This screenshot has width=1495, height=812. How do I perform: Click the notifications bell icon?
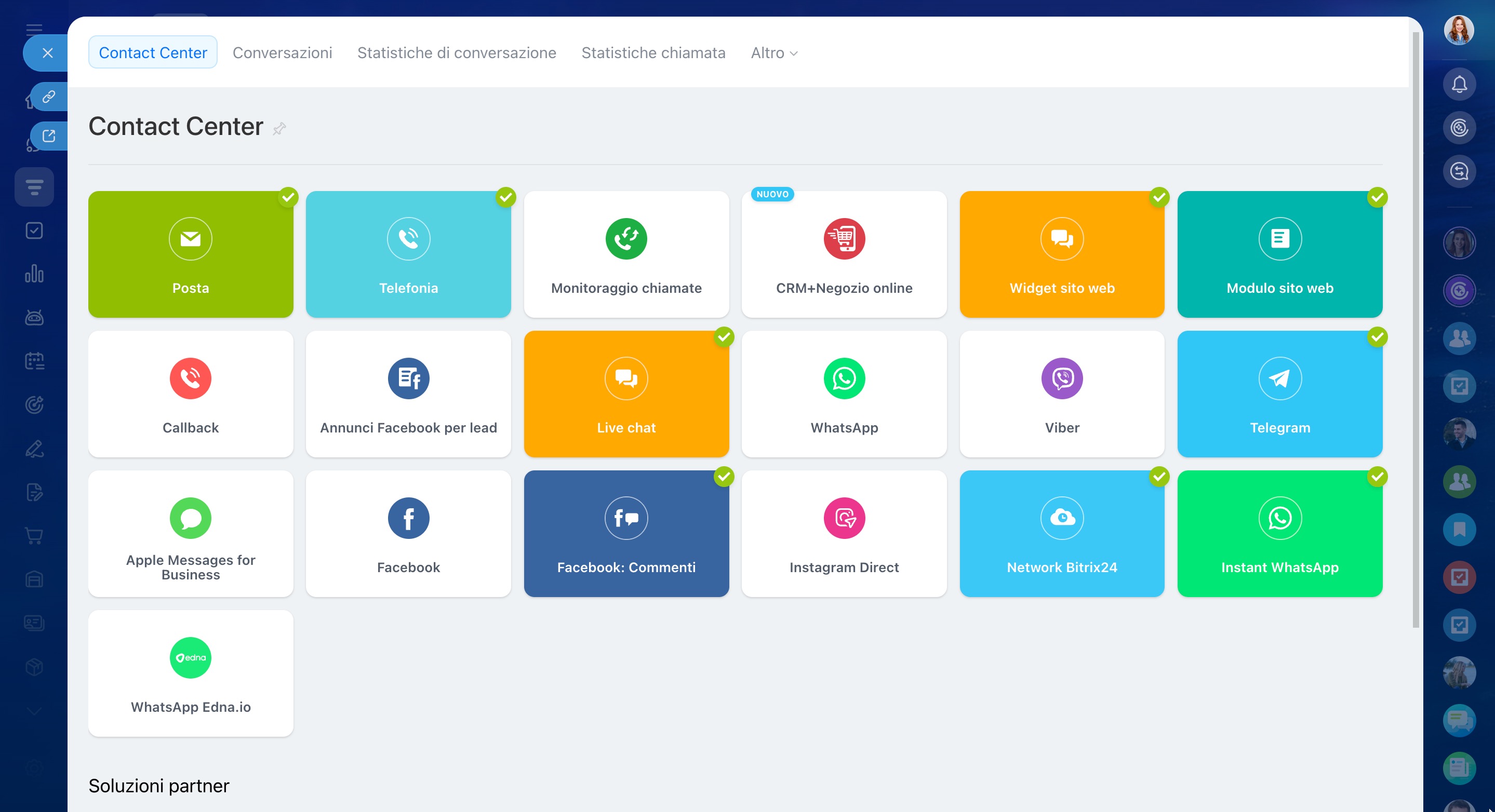[1459, 85]
